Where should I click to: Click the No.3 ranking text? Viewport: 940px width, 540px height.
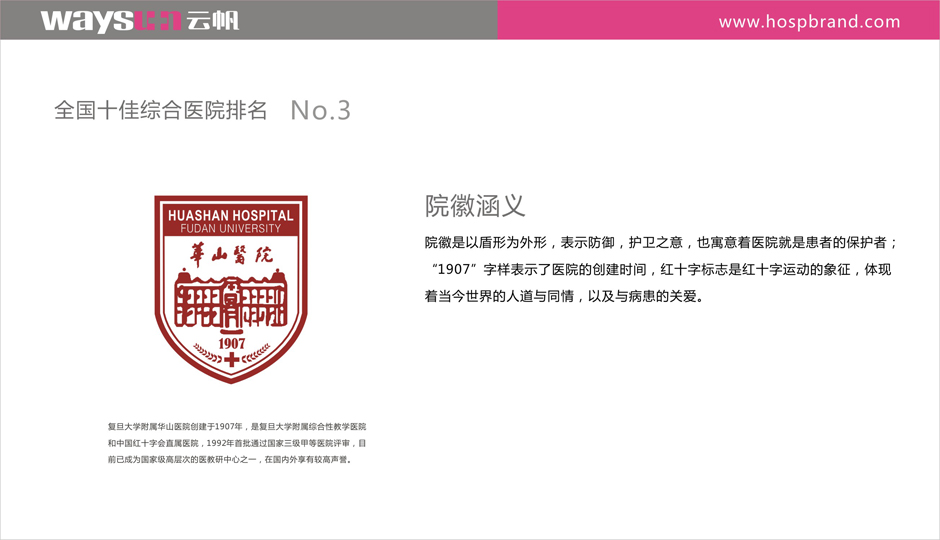click(x=320, y=110)
